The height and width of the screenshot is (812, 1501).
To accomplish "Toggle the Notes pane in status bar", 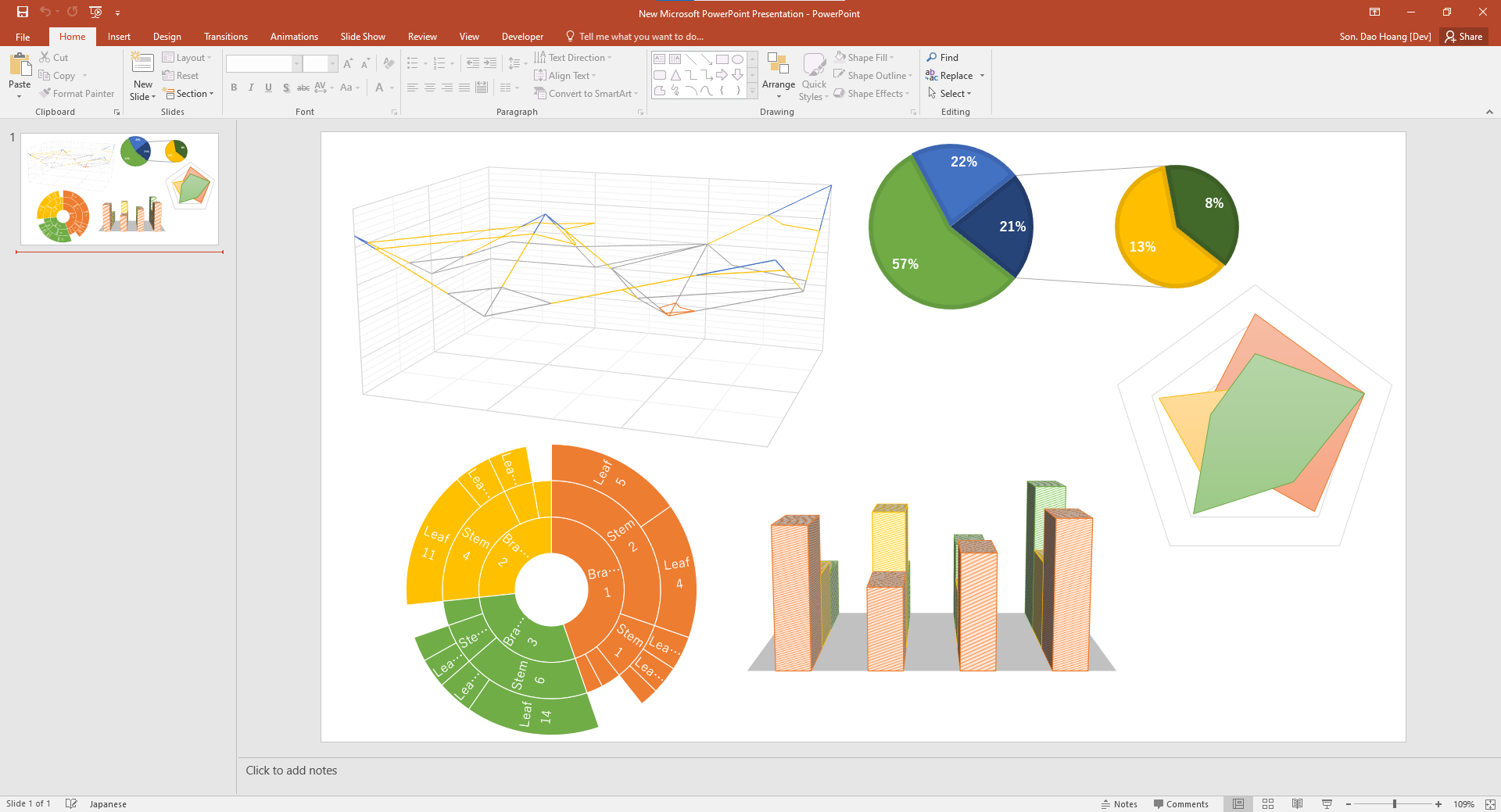I will [x=1119, y=803].
